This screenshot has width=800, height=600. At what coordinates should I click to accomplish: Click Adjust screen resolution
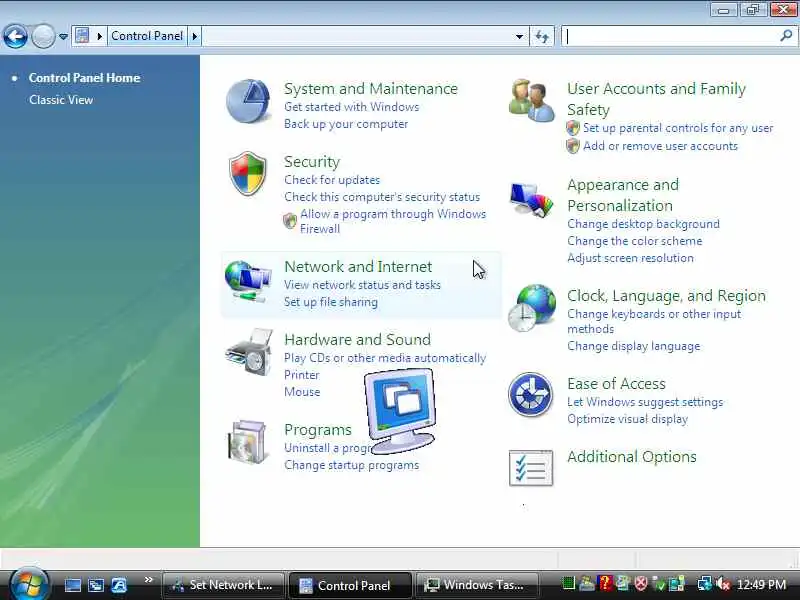pyautogui.click(x=630, y=258)
